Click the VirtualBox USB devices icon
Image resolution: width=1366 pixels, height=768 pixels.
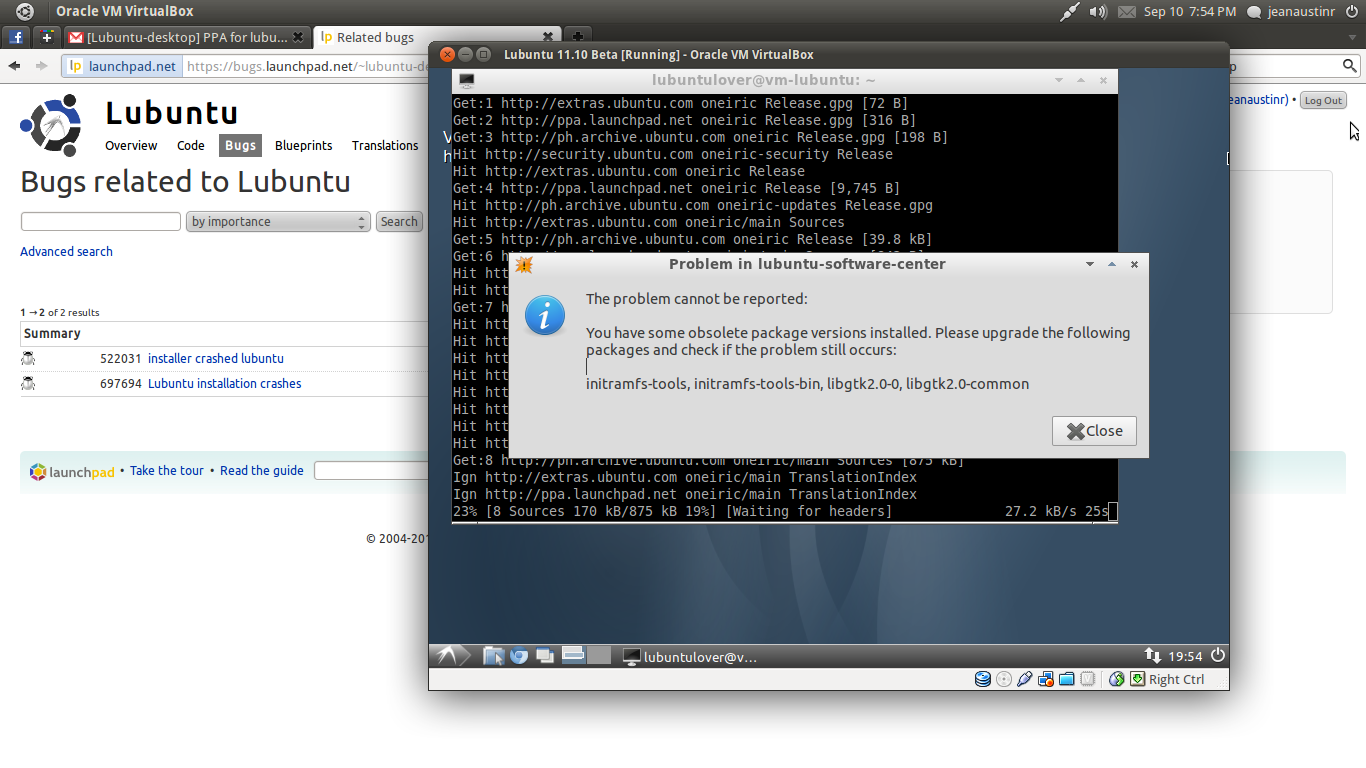coord(1024,679)
